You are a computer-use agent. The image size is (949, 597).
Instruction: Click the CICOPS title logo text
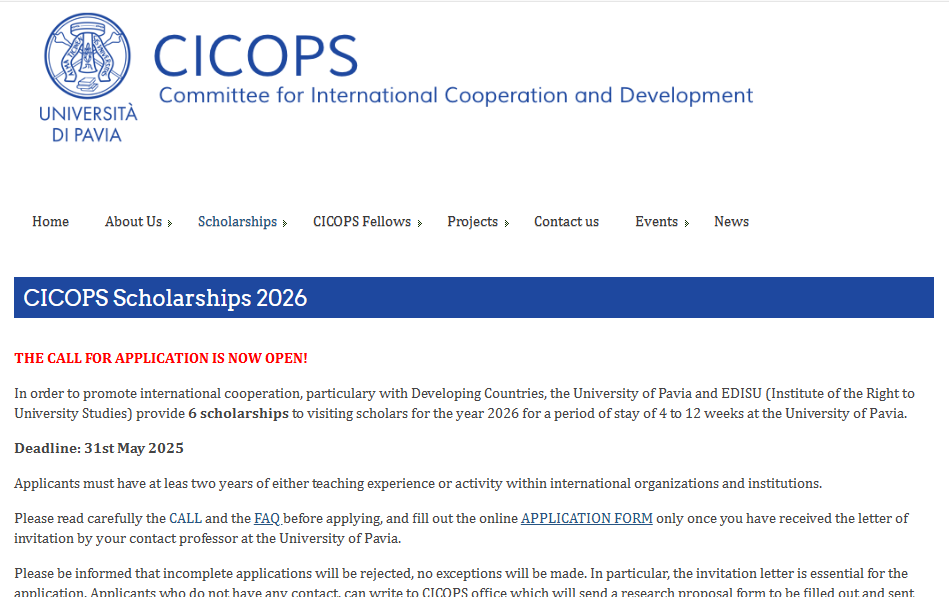coord(255,56)
